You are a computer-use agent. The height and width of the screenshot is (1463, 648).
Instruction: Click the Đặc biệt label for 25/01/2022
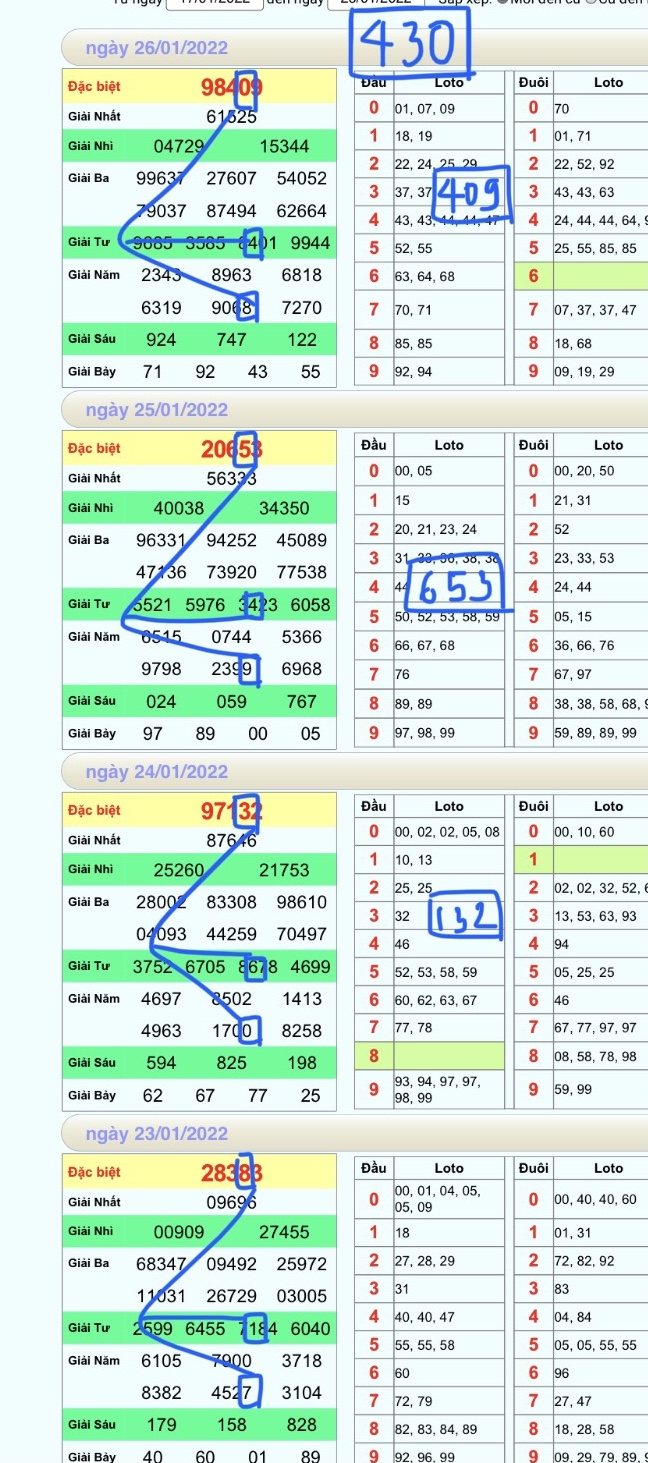click(x=94, y=449)
